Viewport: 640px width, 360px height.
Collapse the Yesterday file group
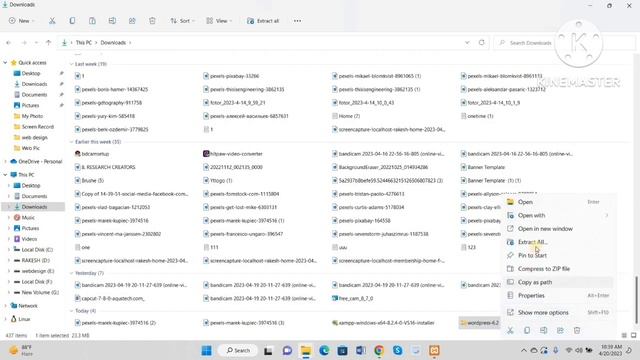click(71, 273)
